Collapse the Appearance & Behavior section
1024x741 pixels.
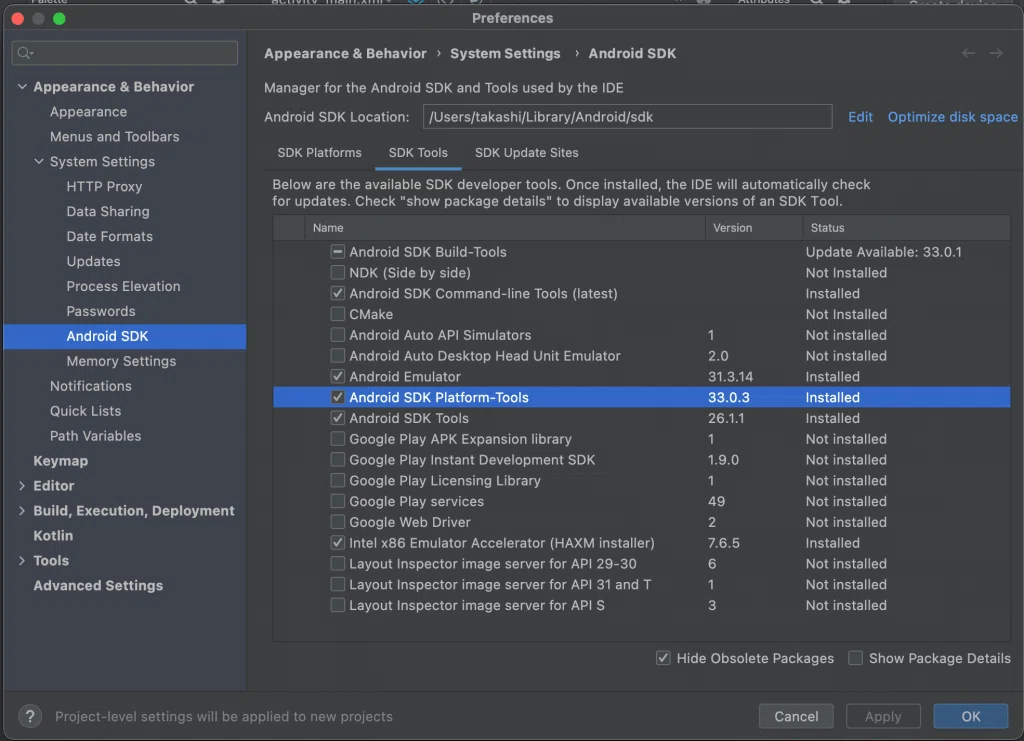(x=22, y=86)
